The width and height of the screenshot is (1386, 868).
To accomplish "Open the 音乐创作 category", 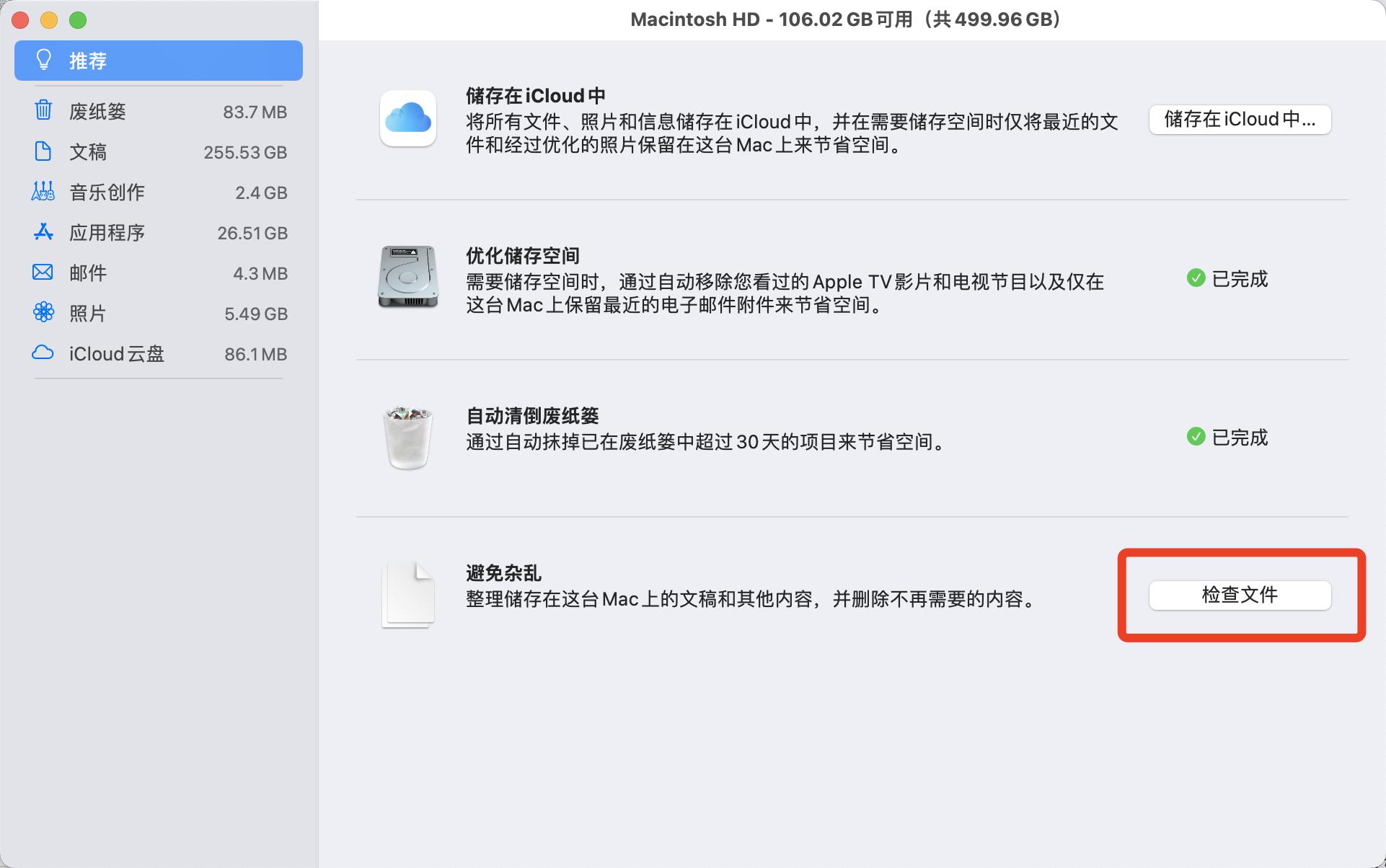I will [x=107, y=192].
